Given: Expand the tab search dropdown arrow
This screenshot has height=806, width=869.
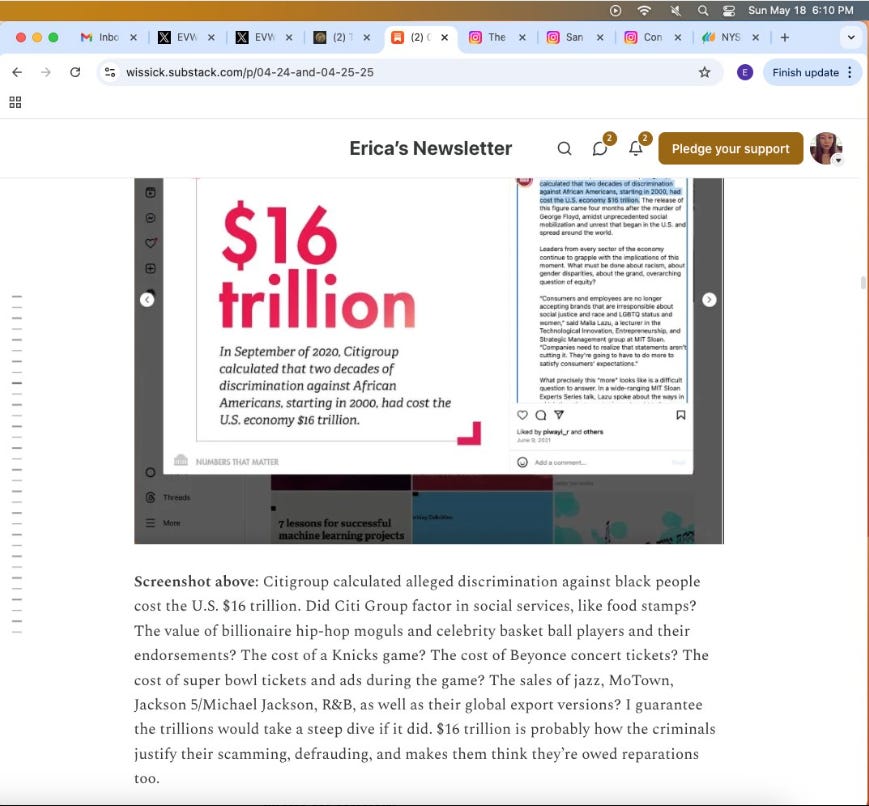Looking at the screenshot, I should point(851,38).
